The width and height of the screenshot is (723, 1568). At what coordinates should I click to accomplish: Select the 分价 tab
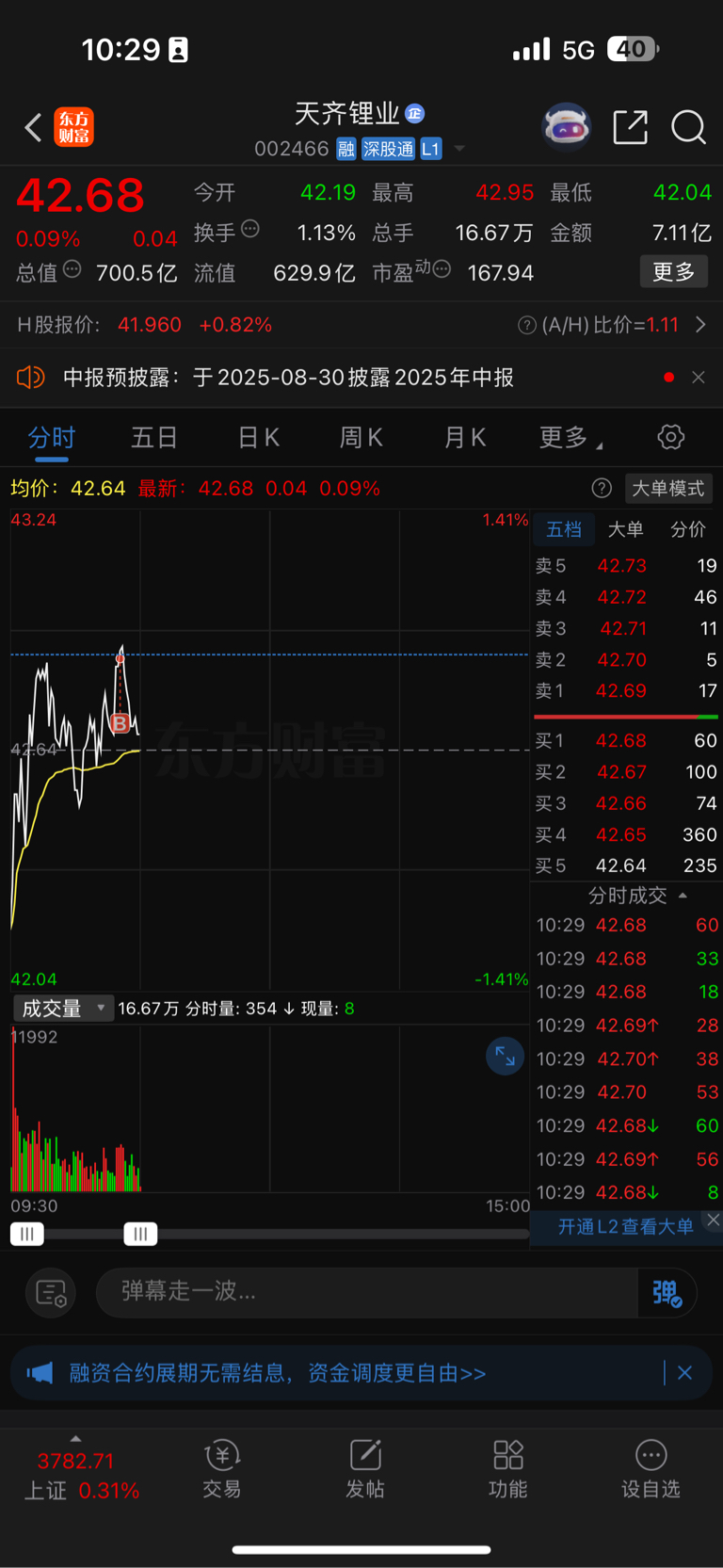(687, 529)
